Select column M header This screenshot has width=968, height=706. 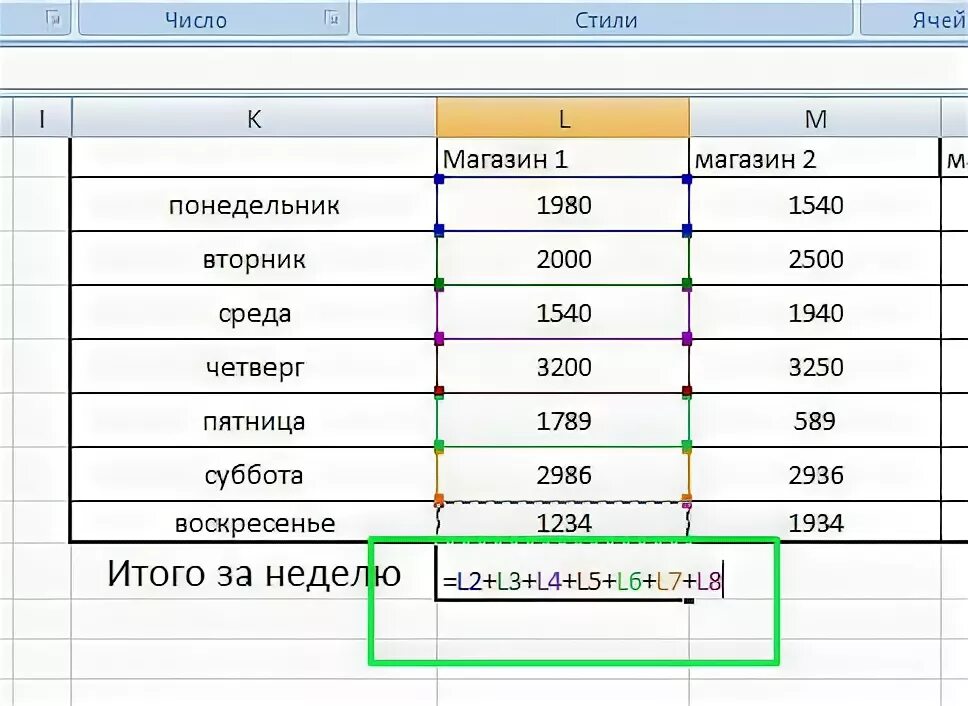(x=817, y=117)
